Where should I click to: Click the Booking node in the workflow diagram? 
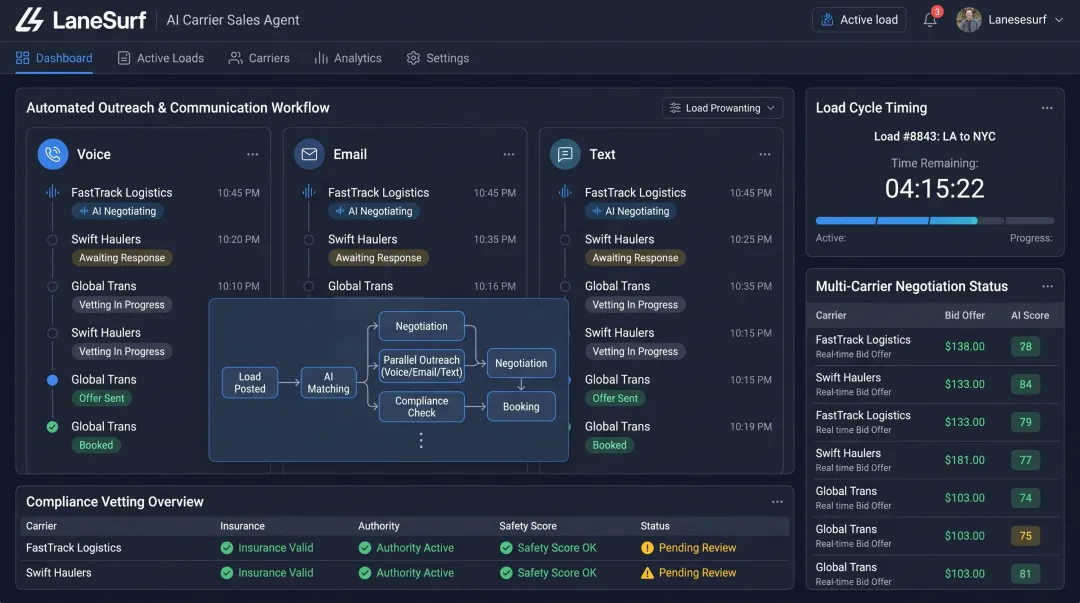point(521,407)
